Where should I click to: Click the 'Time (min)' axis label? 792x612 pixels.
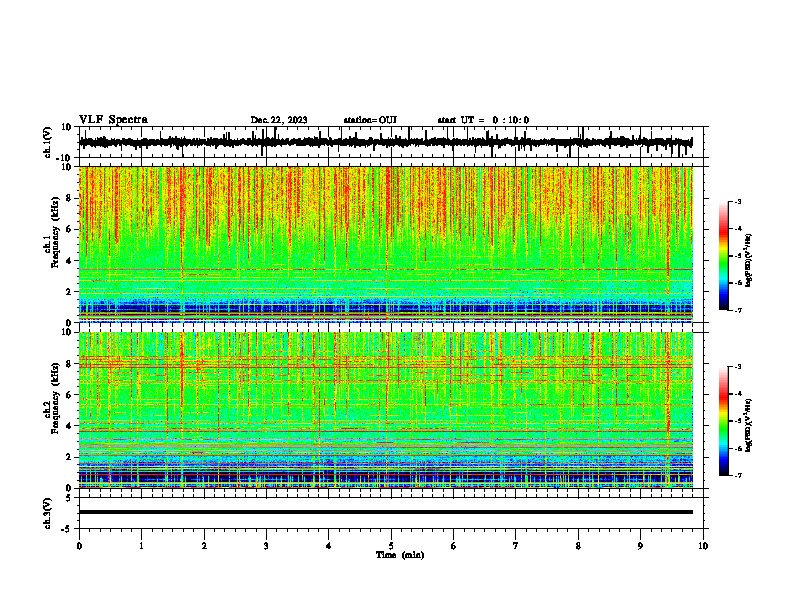click(400, 555)
